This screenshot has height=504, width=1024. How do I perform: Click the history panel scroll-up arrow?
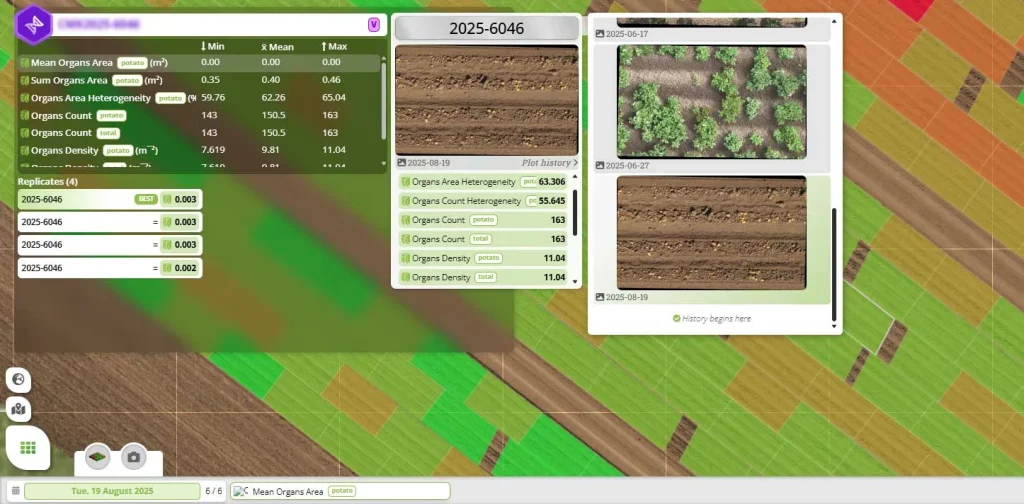(834, 22)
